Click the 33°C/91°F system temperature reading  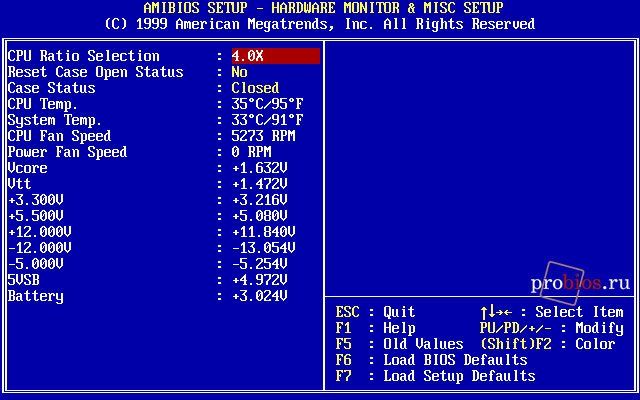(x=267, y=120)
